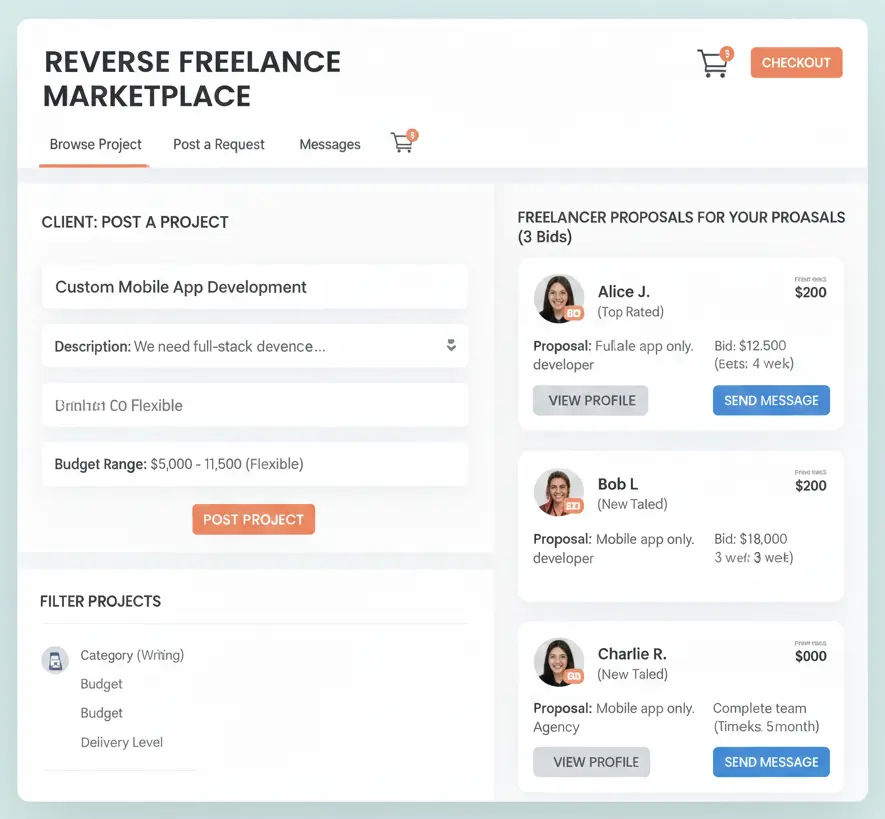Expand the Description field dropdown arrows
The width and height of the screenshot is (885, 819).
(449, 345)
